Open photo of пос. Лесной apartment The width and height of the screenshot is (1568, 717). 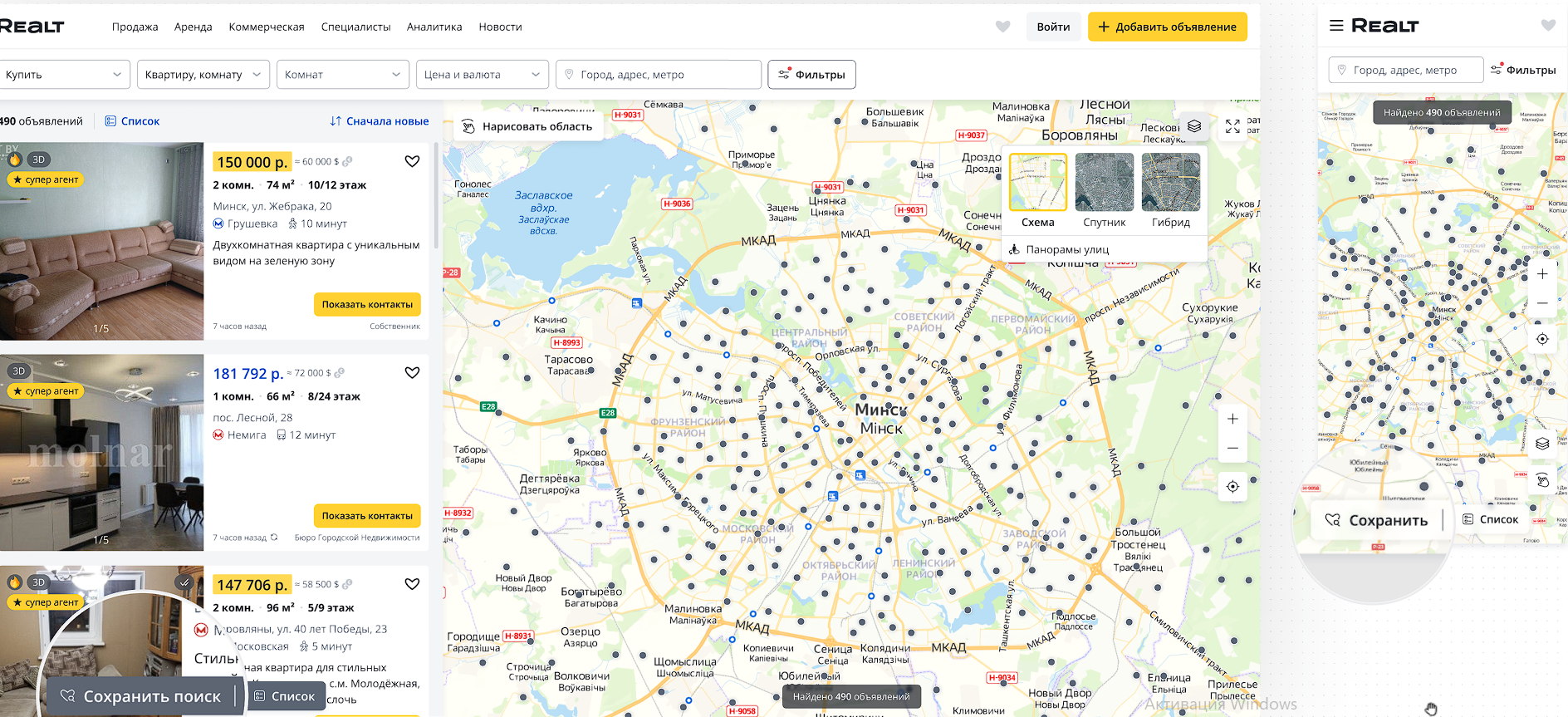[101, 453]
